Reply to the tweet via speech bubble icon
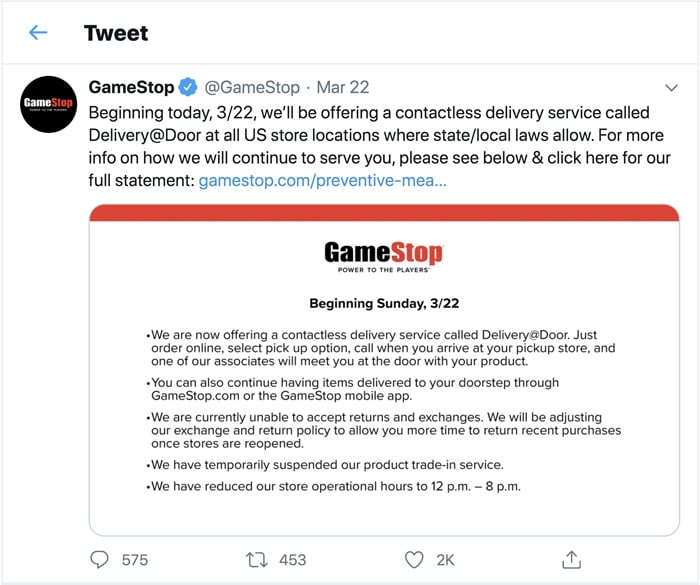 [x=100, y=559]
